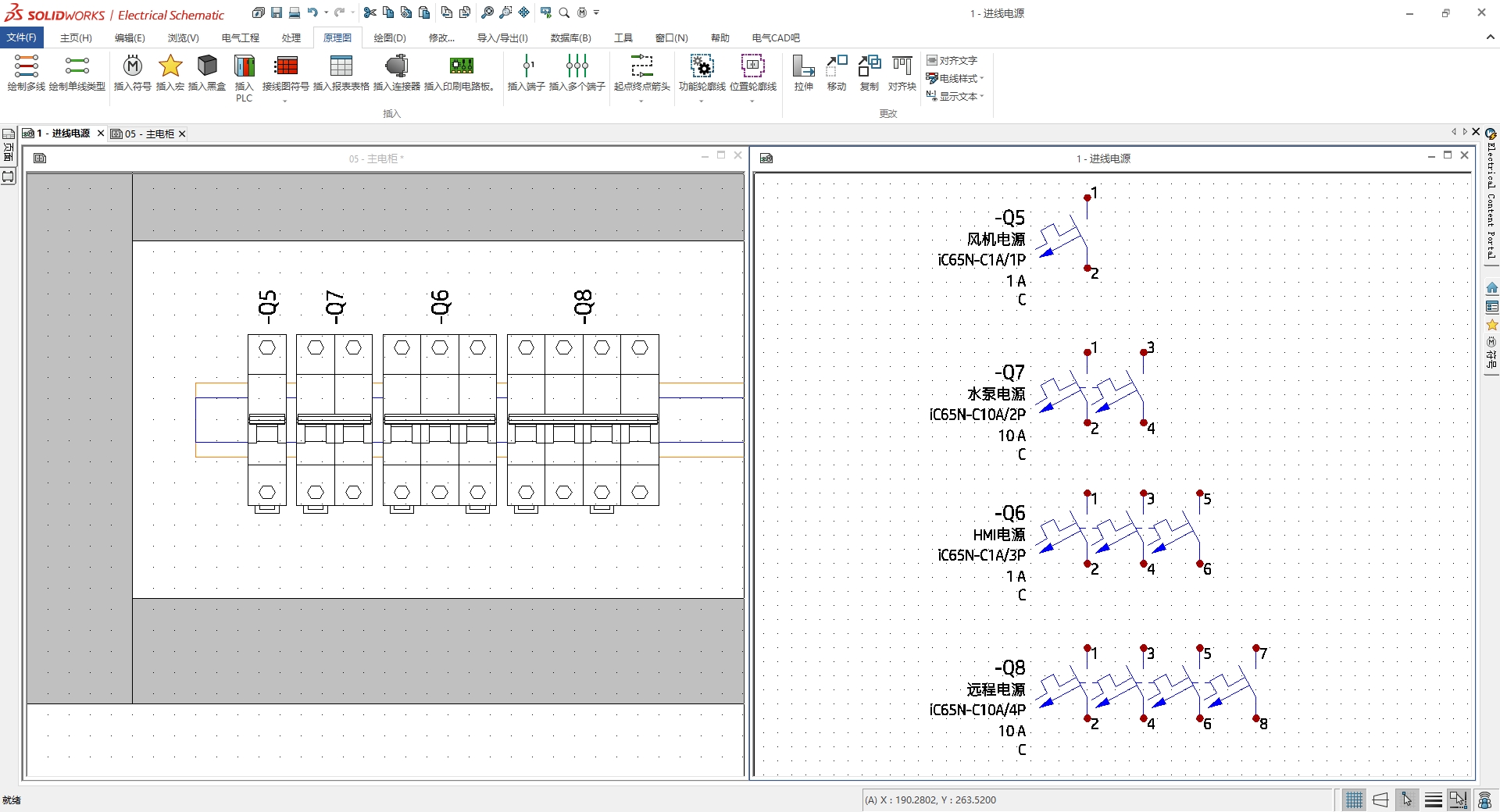Screen dimensions: 1500x812
Task: Expand 电线样式 (Wire Style) dropdown
Action: [x=981, y=78]
